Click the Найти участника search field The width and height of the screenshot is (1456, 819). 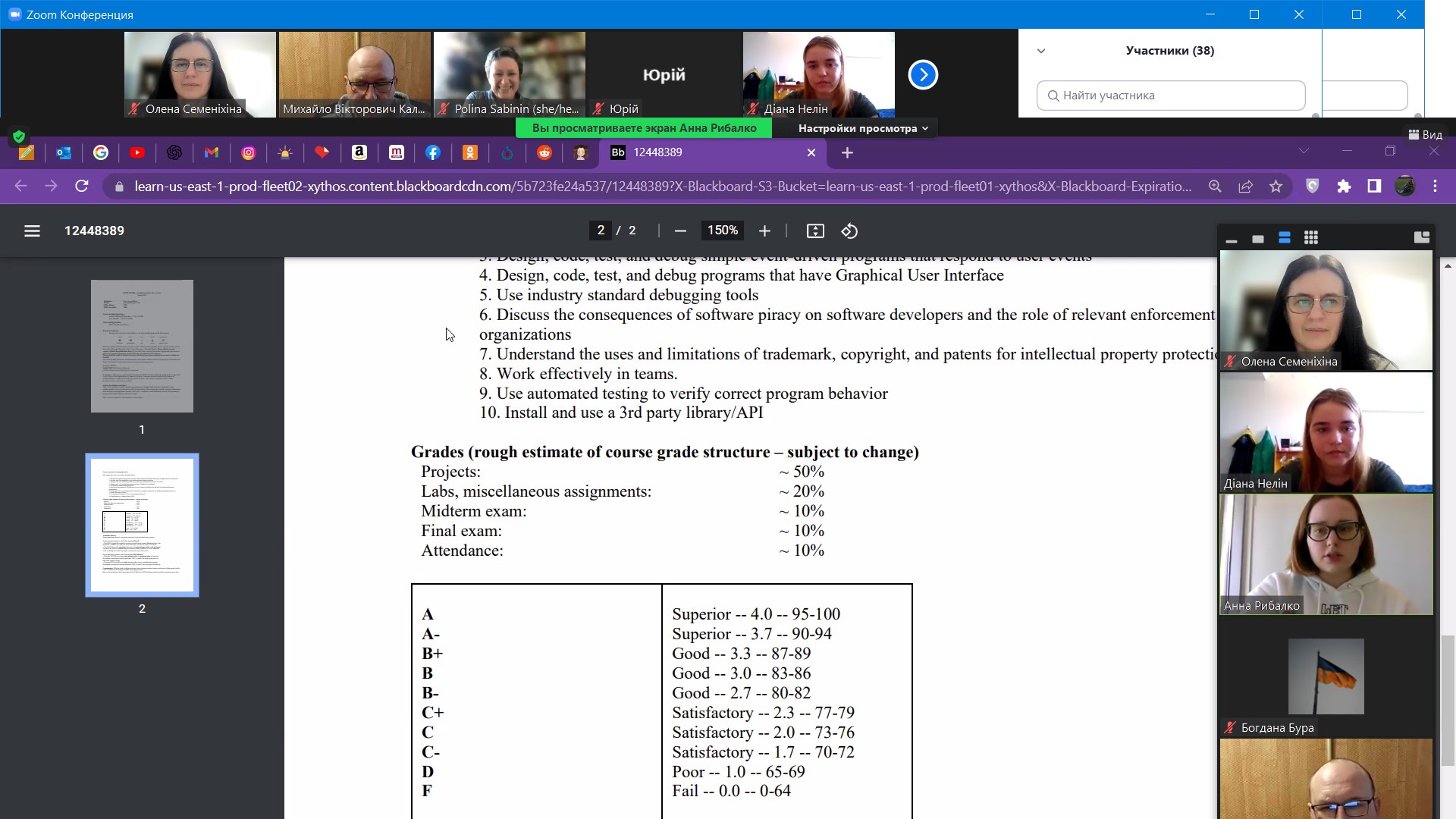tap(1170, 96)
